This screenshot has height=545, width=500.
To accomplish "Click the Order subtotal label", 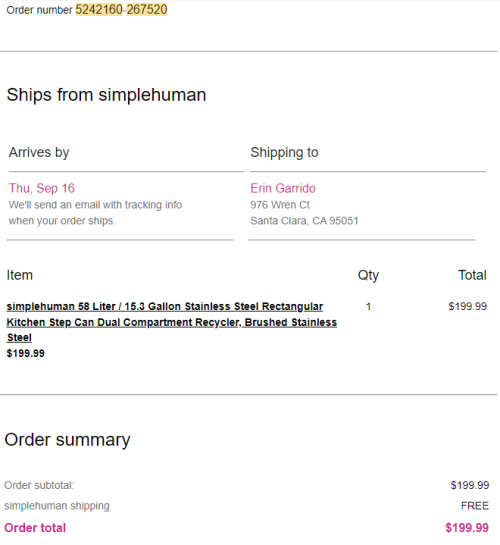I will coord(39,485).
